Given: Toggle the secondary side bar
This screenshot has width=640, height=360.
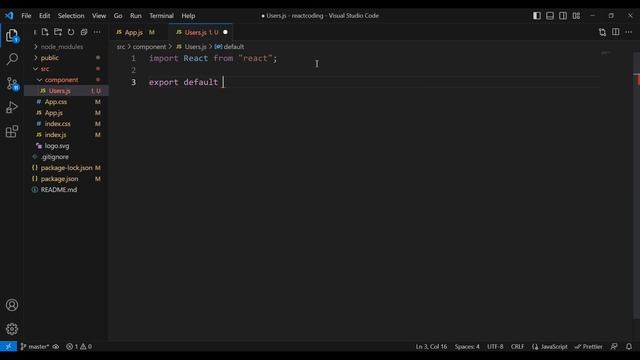Looking at the screenshot, I should click(563, 16).
